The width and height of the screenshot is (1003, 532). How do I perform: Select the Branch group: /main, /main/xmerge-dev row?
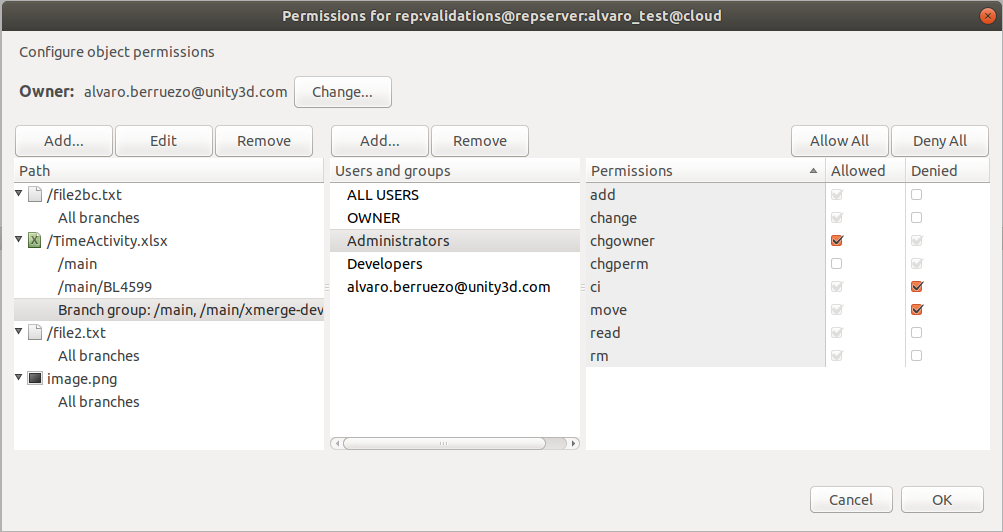point(169,309)
